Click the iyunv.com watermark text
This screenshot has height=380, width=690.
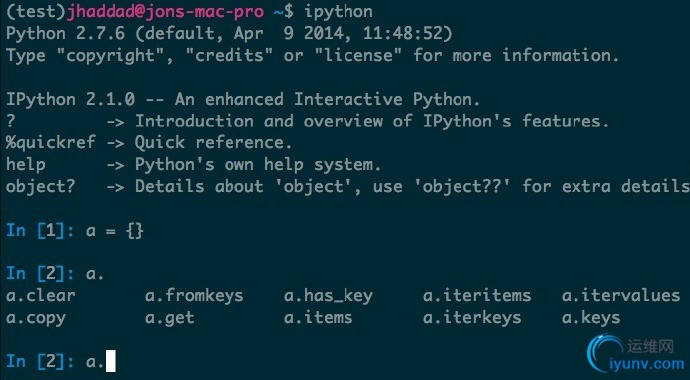coord(647,365)
